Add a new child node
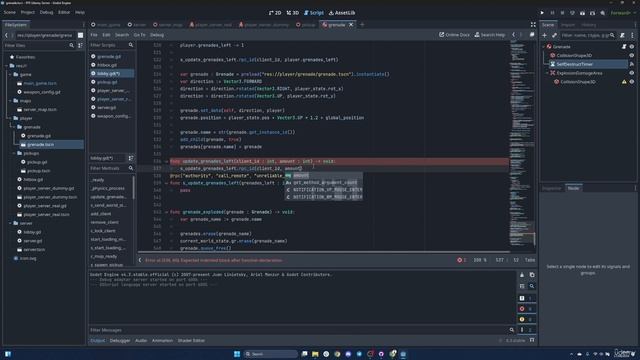The image size is (640, 360). point(544,35)
